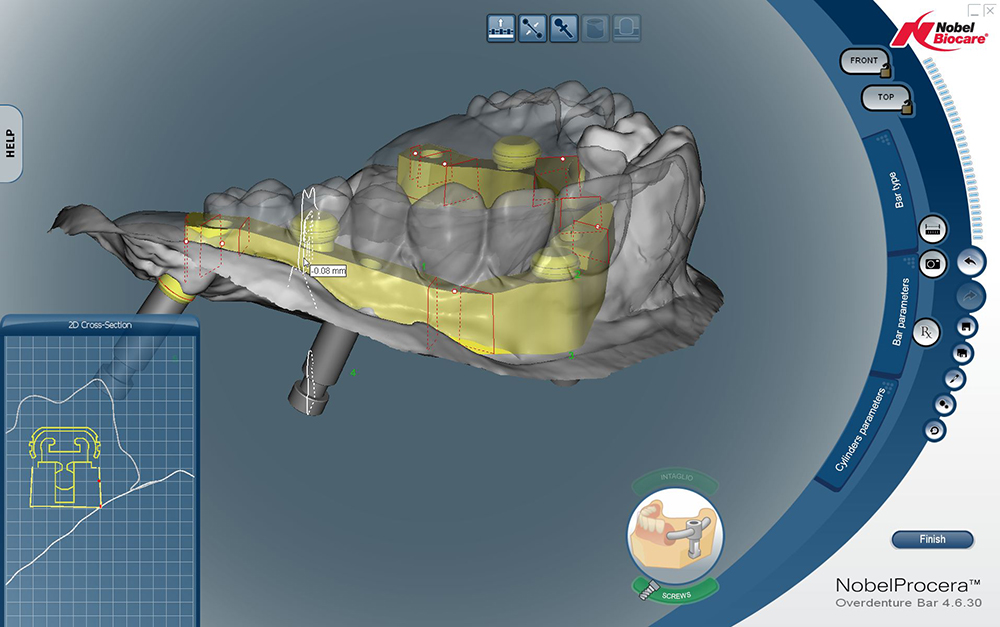
Task: Click the bar lift arrow tool icon
Action: [500, 28]
